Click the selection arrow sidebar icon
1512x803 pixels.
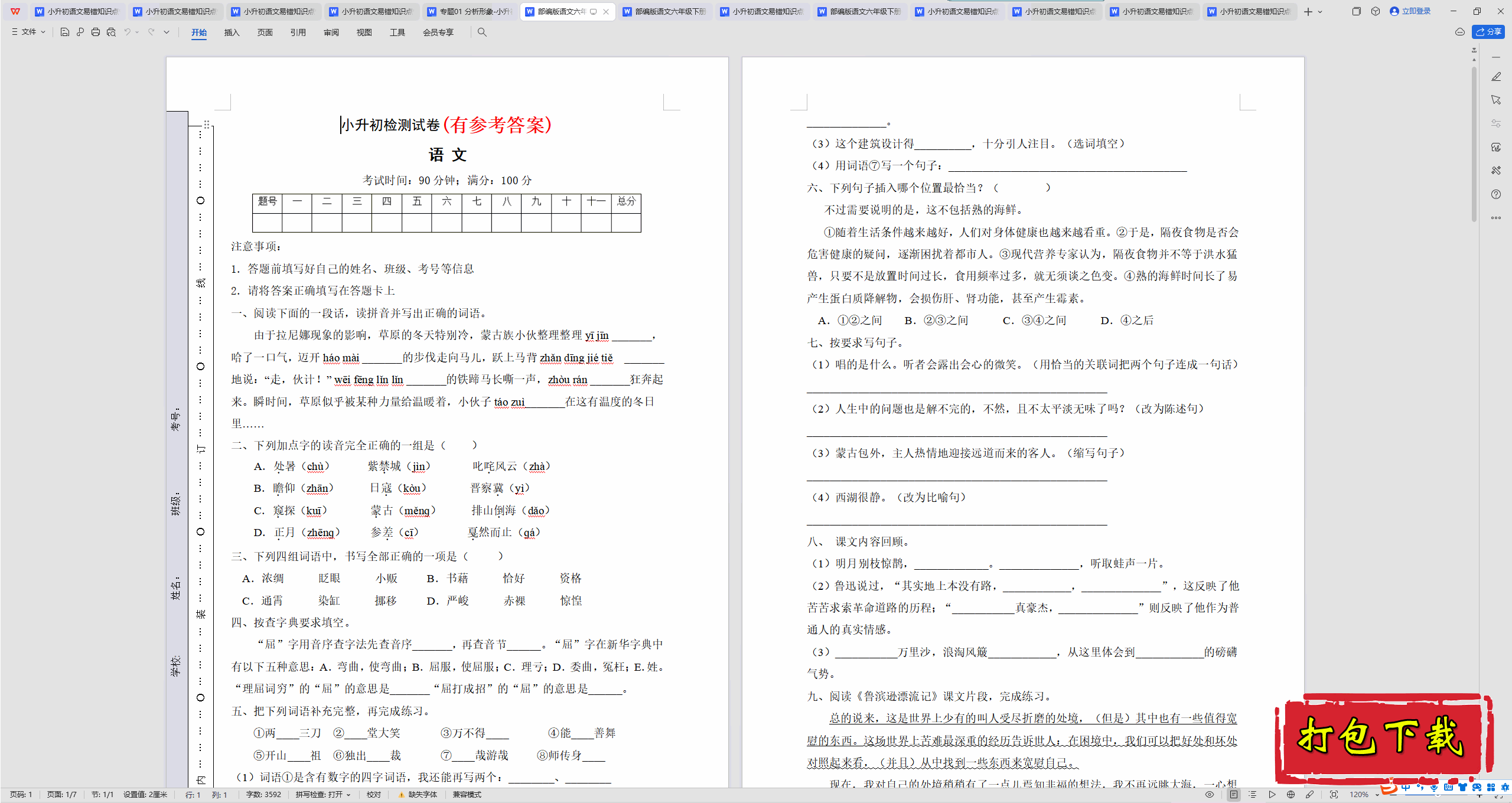1496,100
